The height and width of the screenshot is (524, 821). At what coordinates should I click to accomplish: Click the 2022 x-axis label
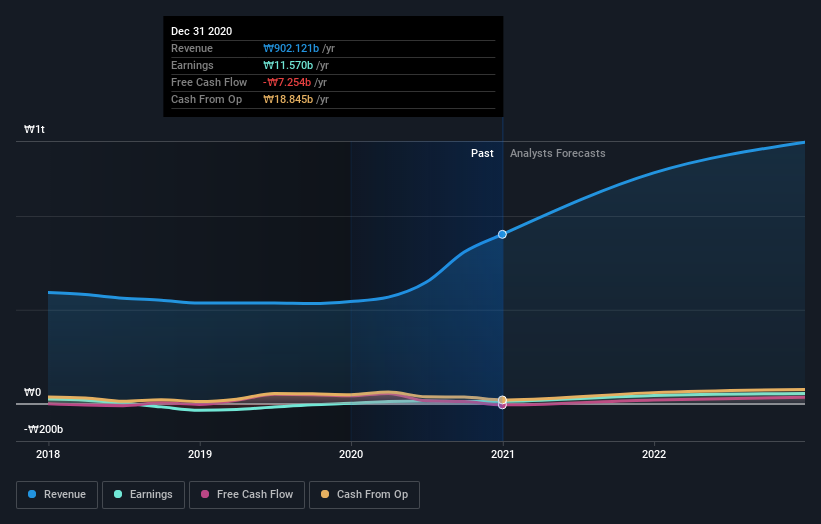click(x=654, y=454)
